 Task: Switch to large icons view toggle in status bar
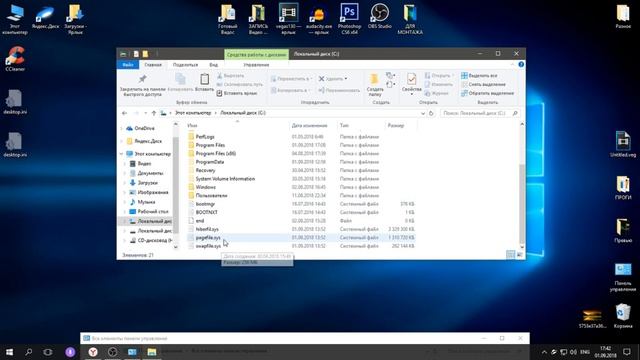520,255
